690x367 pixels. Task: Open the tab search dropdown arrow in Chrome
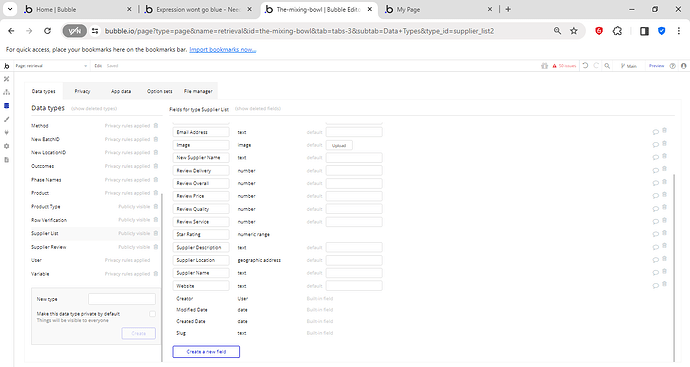click(10, 9)
